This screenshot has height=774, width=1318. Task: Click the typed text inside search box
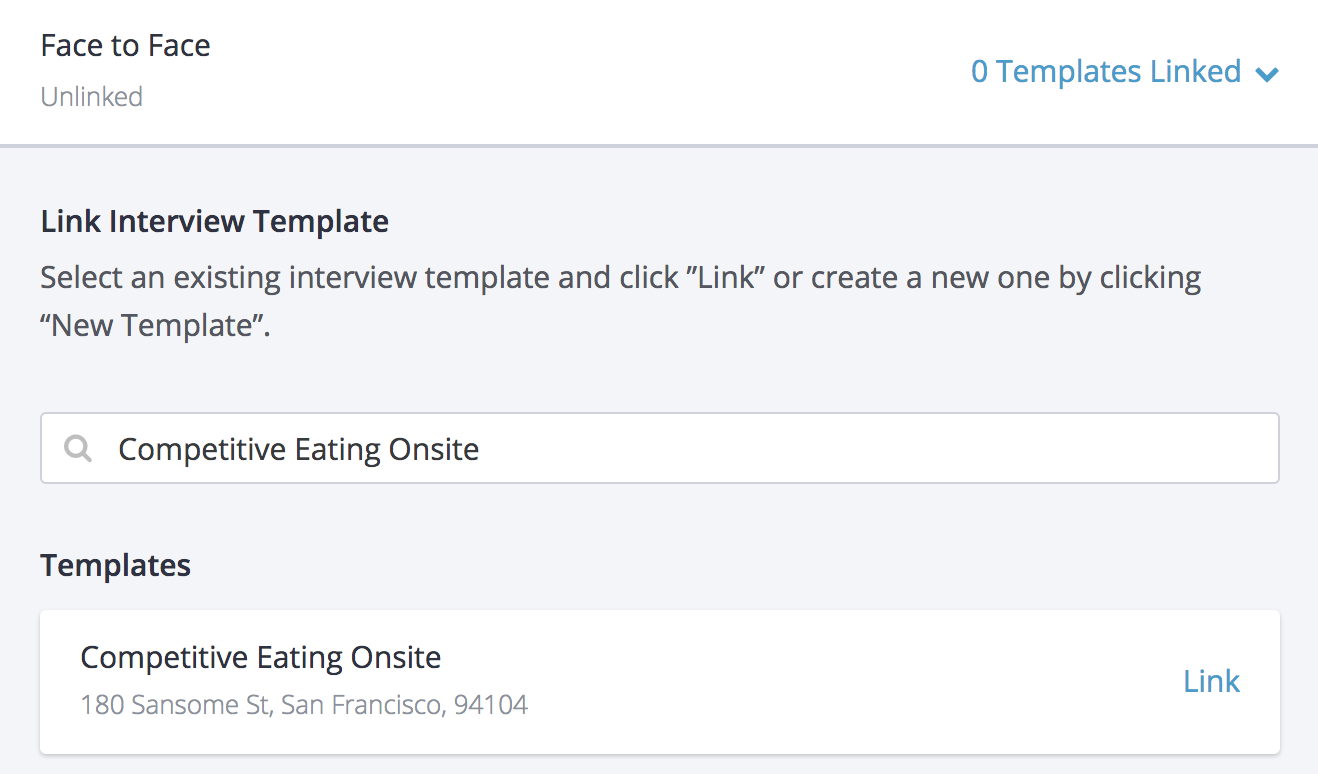coord(298,449)
